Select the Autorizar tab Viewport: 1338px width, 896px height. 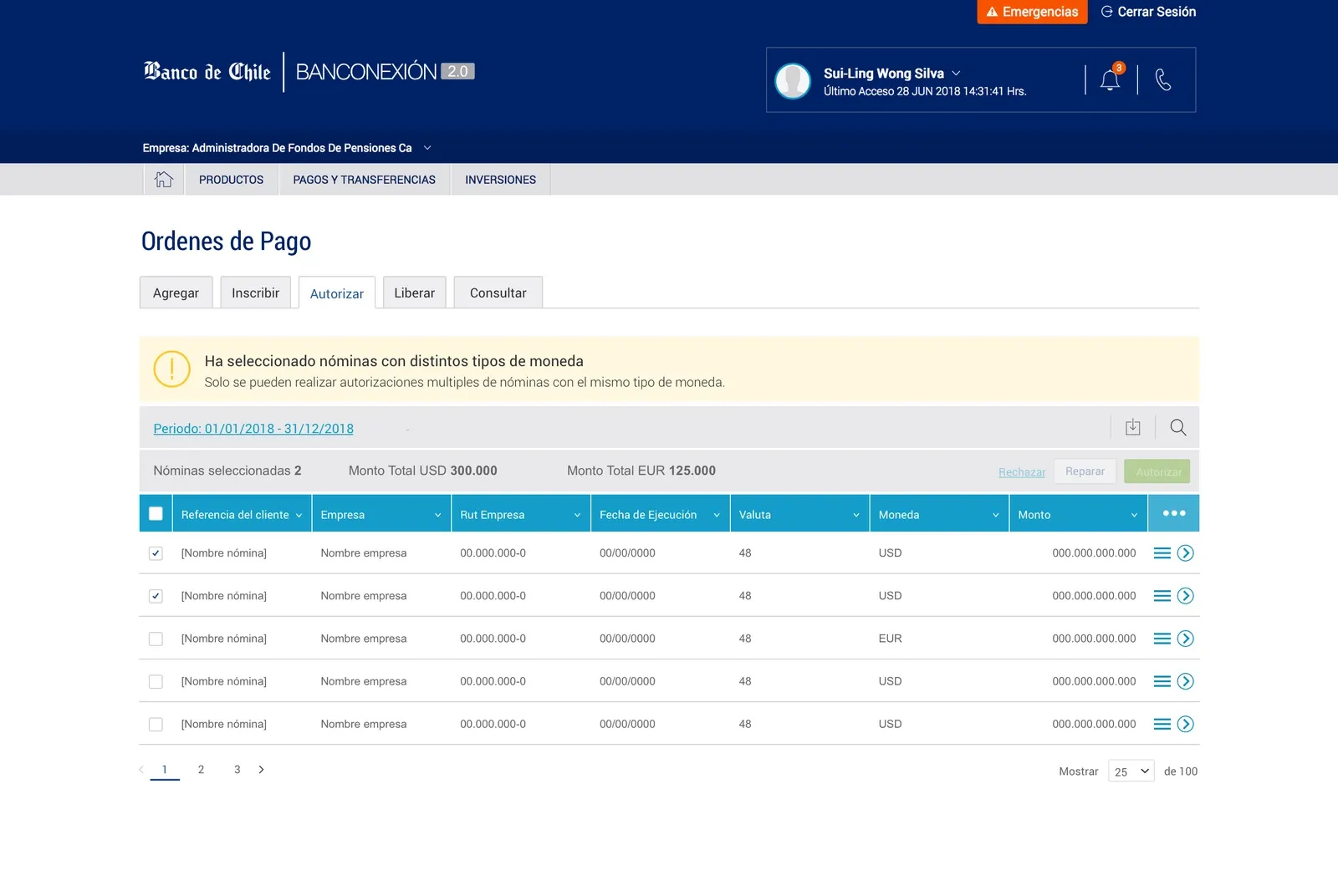point(337,293)
